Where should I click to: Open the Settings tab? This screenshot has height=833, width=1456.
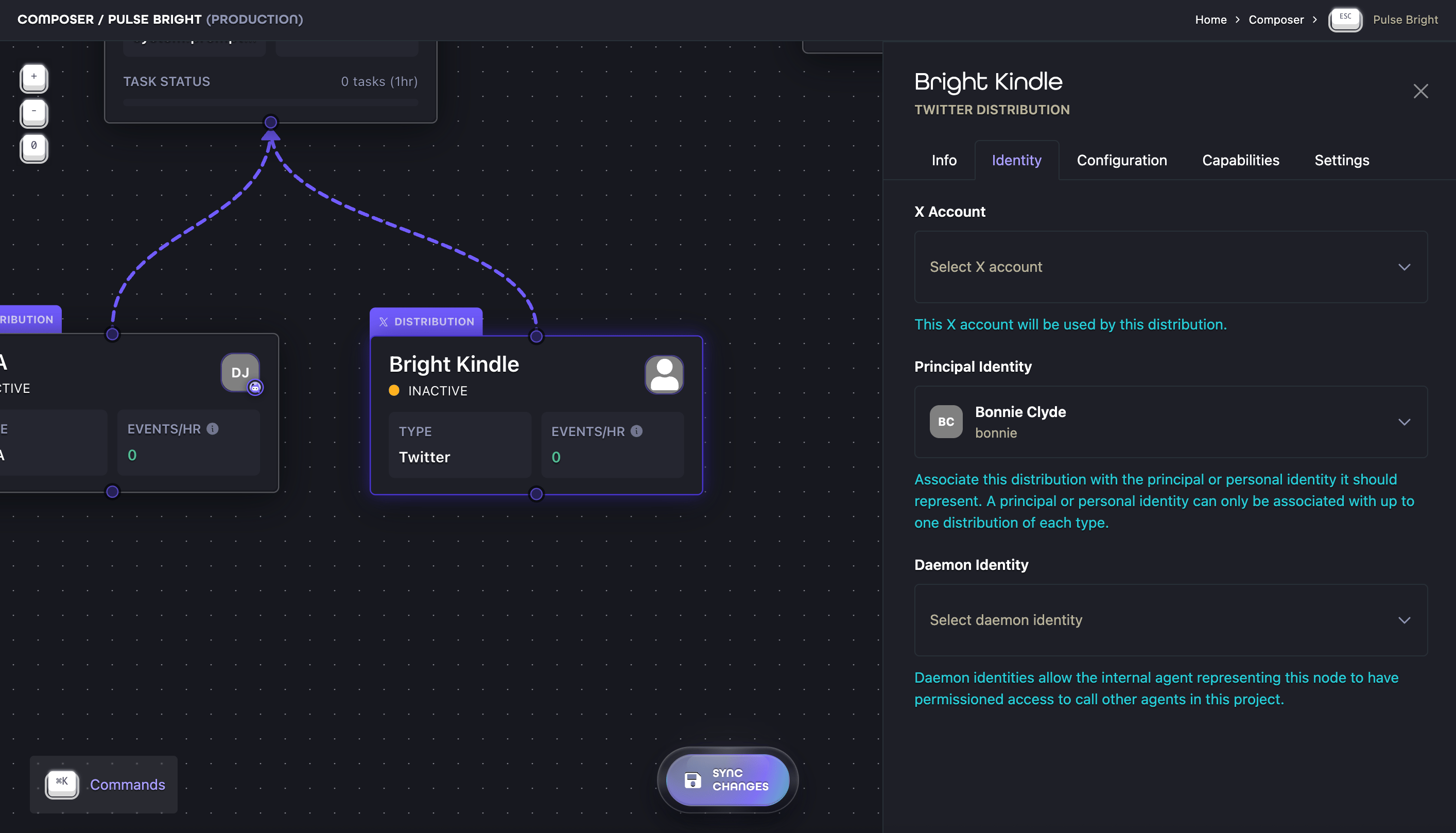coord(1342,160)
